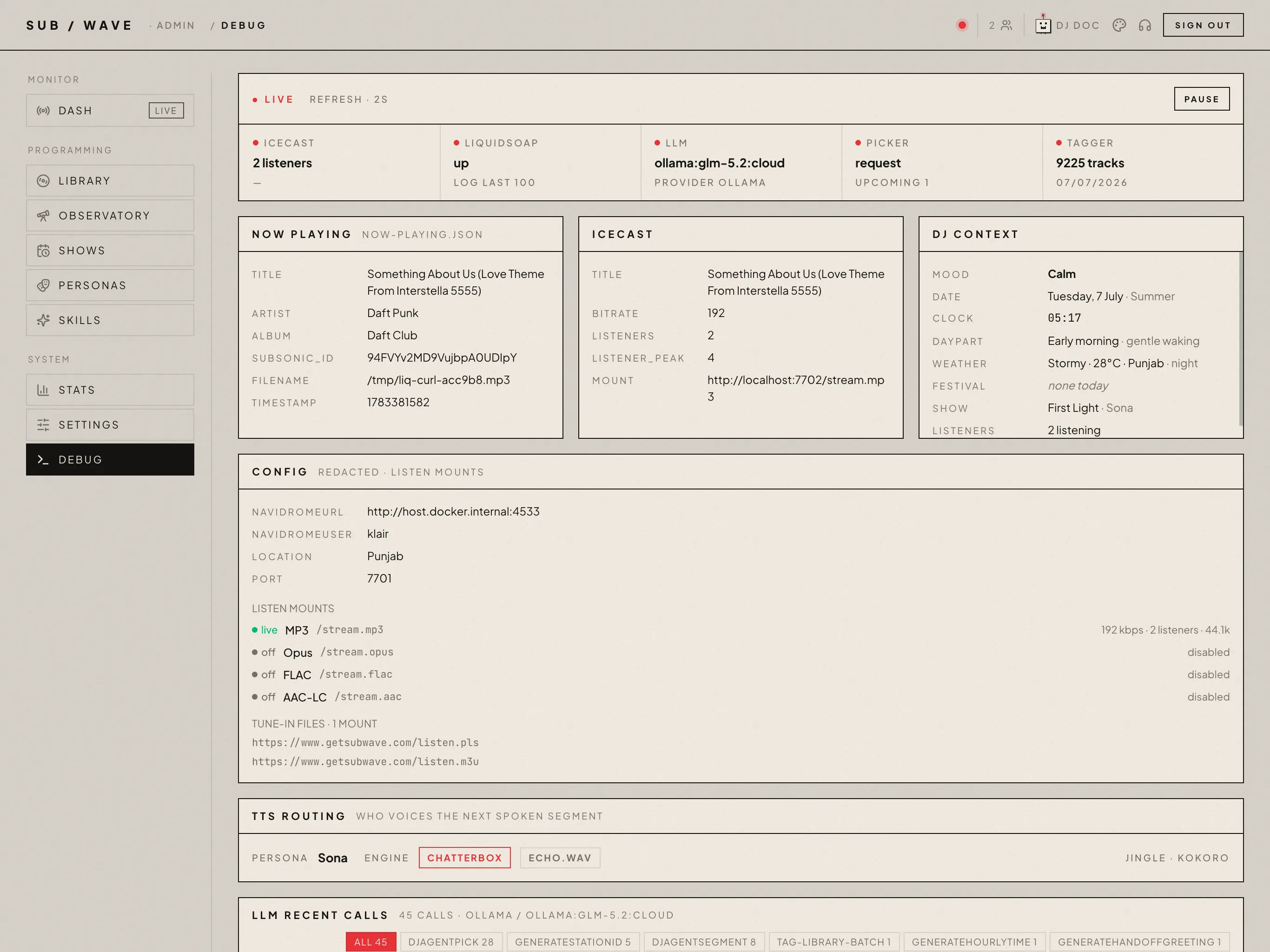Image resolution: width=1270 pixels, height=952 pixels.
Task: Click the JINGLE · KOKORO label
Action: pyautogui.click(x=1177, y=858)
